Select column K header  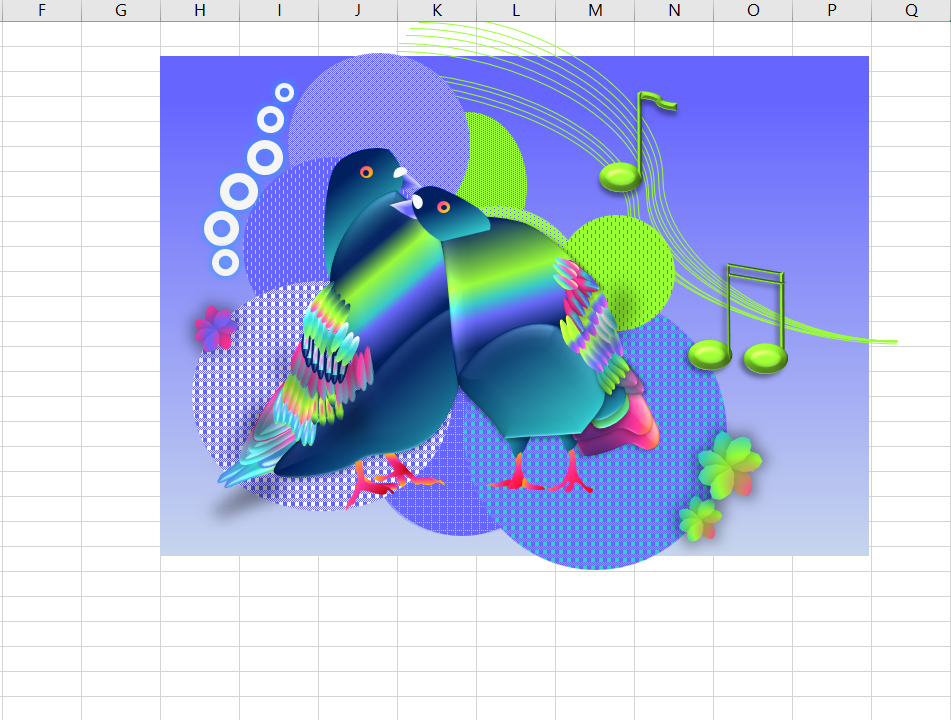437,11
